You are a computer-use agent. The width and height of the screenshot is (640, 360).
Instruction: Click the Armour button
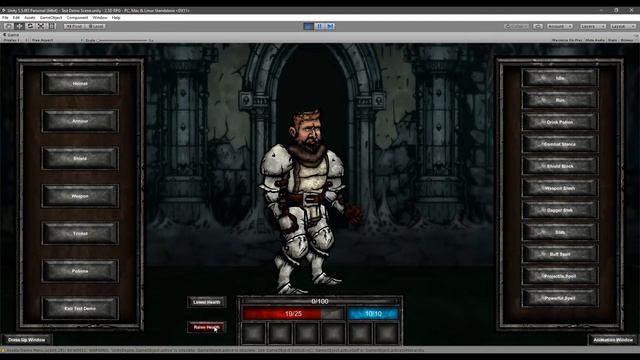[80, 121]
